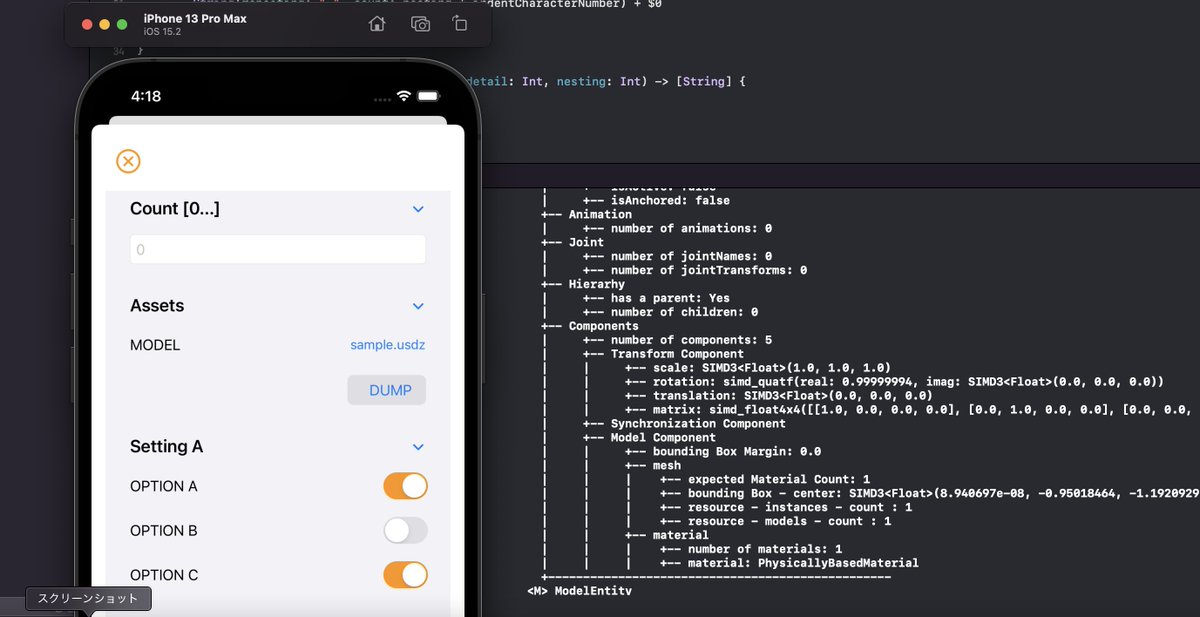
Task: Click the 4:18 clock in status bar
Action: click(x=146, y=96)
